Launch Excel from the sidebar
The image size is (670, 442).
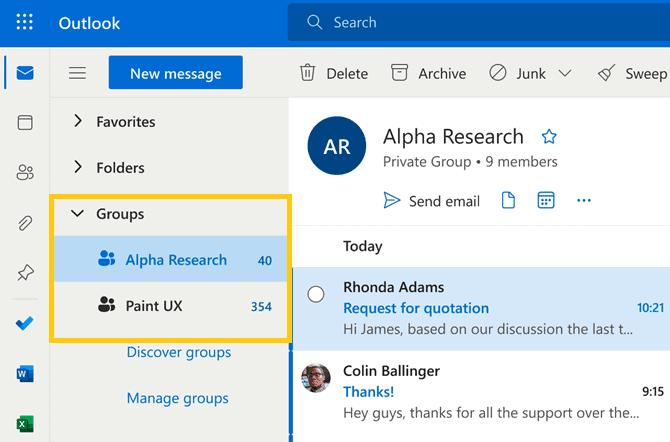pos(25,424)
